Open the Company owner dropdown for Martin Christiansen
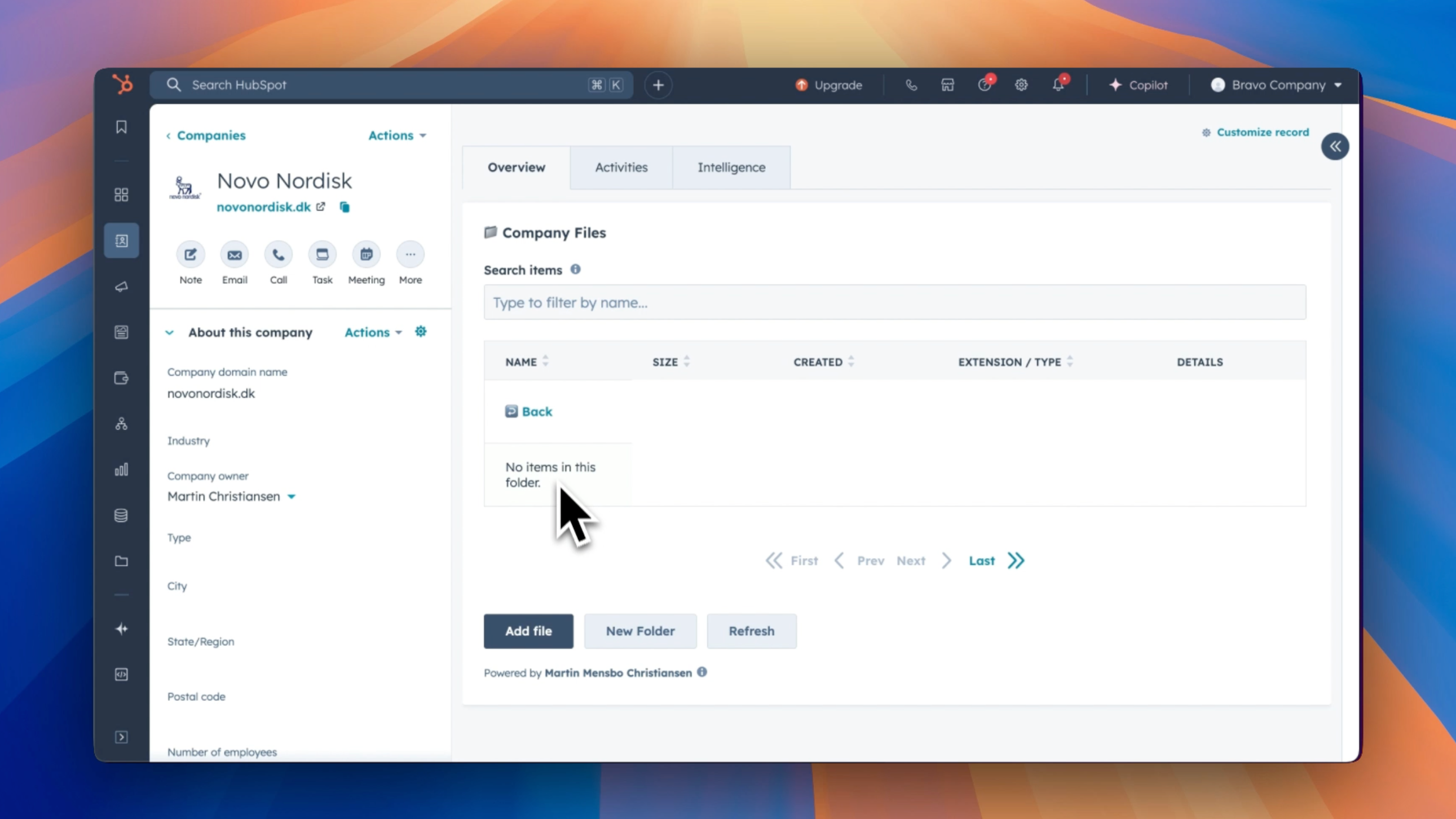The height and width of the screenshot is (819, 1456). 292,497
